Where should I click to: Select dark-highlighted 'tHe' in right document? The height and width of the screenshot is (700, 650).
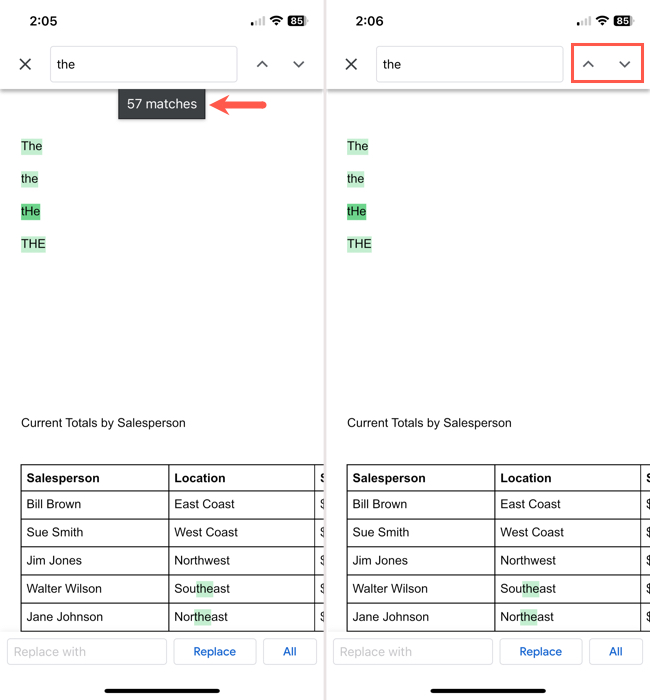tap(356, 211)
